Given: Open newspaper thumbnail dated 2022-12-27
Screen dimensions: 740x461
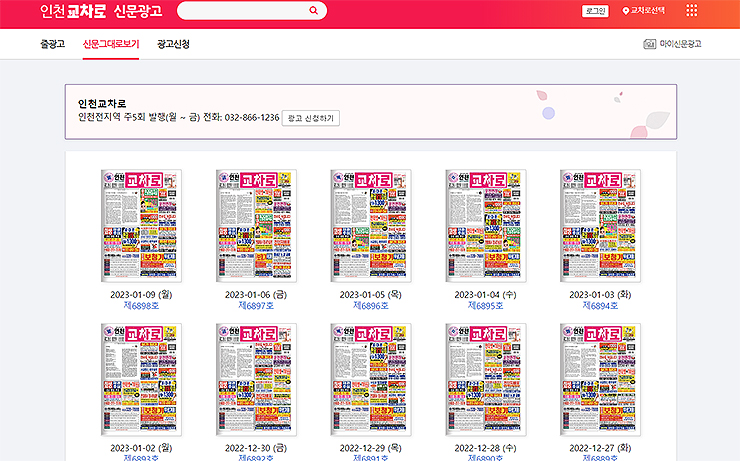Looking at the screenshot, I should (600, 380).
